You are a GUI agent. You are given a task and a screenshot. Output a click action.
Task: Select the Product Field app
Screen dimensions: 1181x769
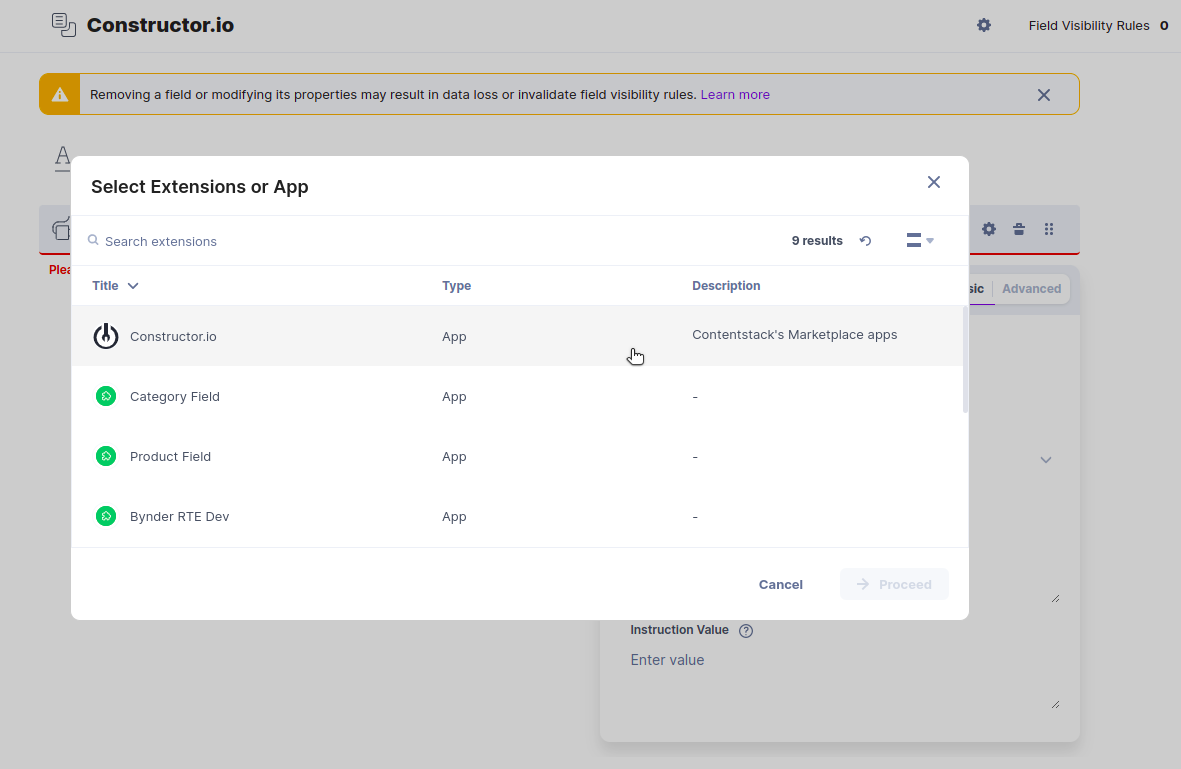point(517,456)
